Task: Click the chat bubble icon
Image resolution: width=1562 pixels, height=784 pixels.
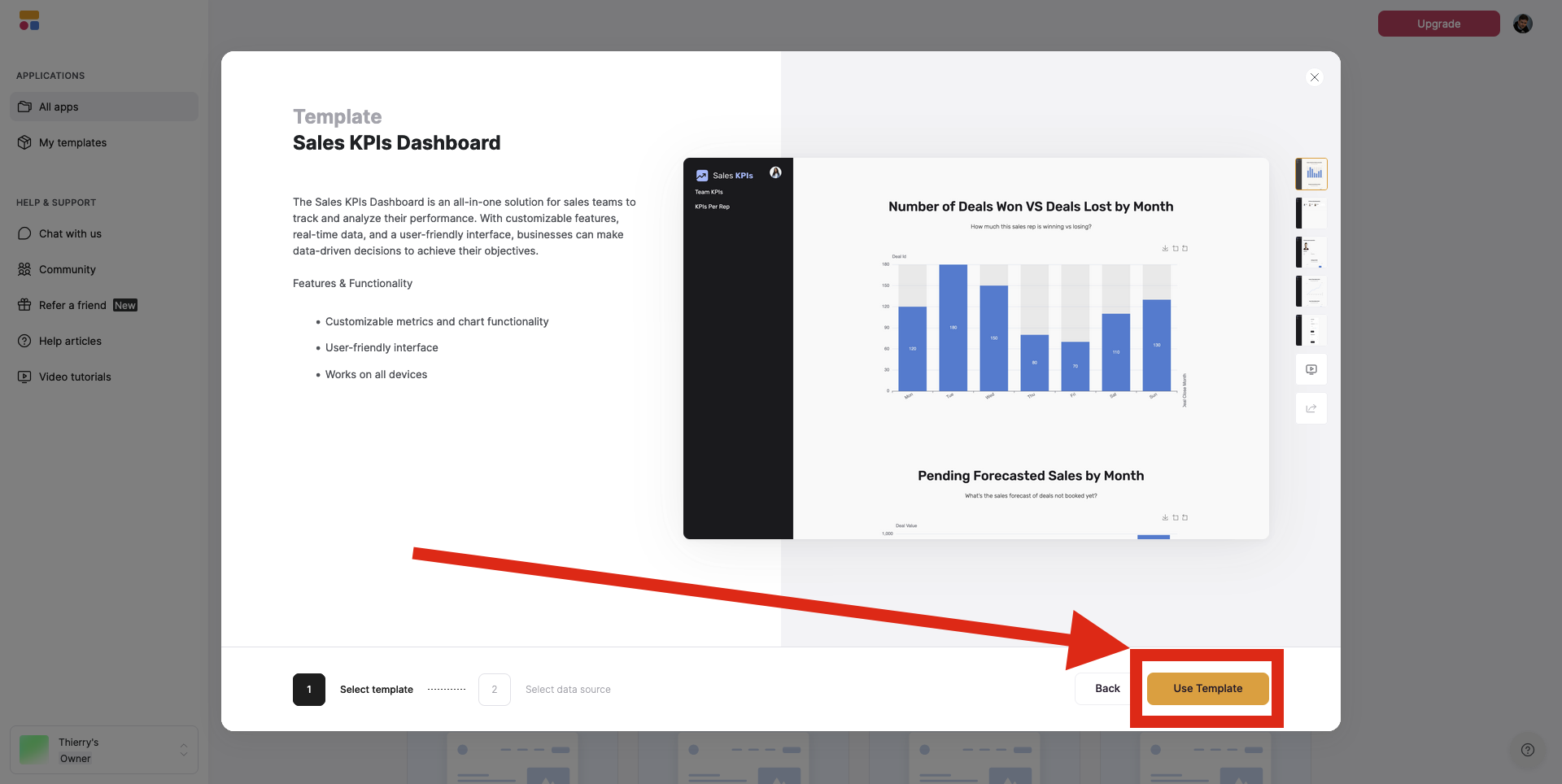Action: point(24,233)
